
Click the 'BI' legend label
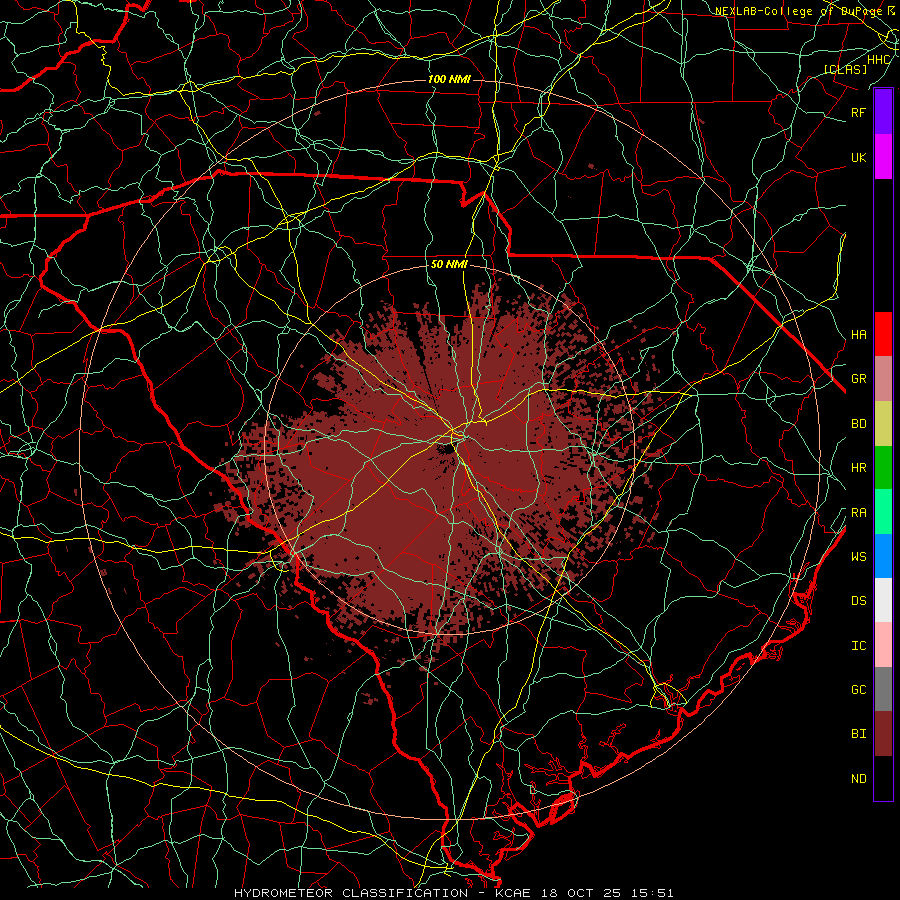pos(858,734)
